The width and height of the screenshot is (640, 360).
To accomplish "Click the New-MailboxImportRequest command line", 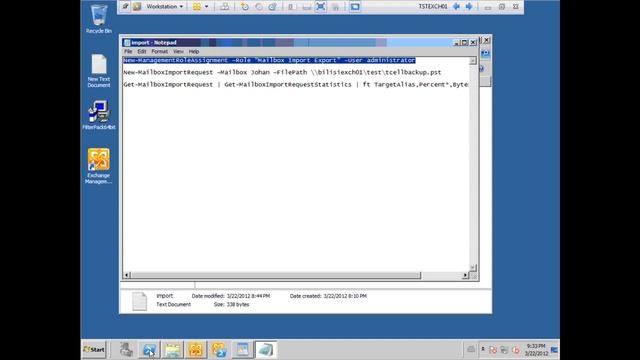I will pyautogui.click(x=282, y=72).
